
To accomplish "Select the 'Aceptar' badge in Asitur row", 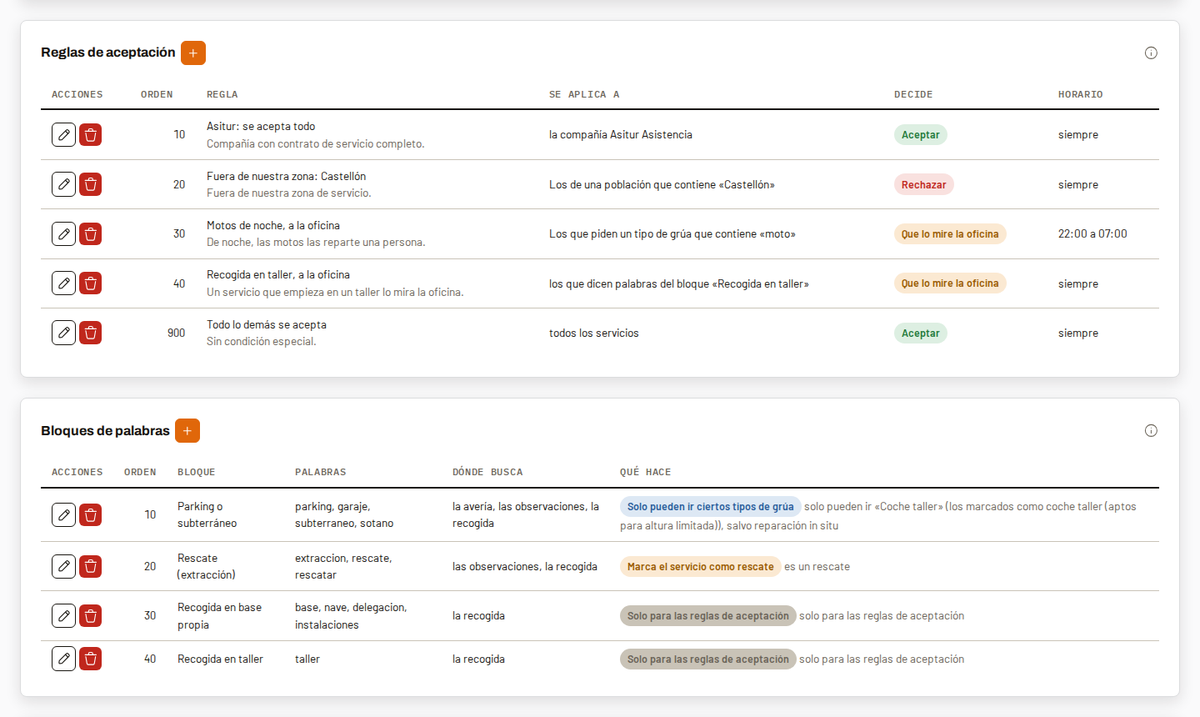I will pos(920,135).
